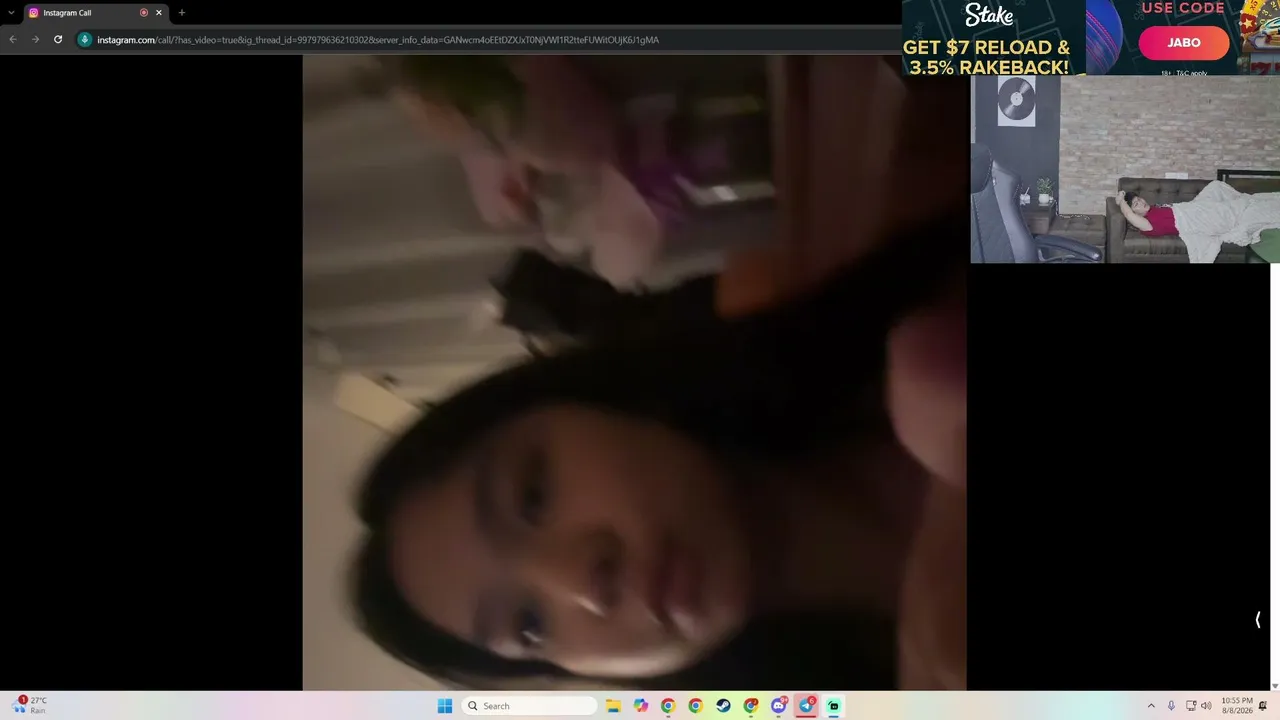This screenshot has width=1280, height=720.
Task: Click the microphone-in-use tray icon
Action: pos(1171,706)
